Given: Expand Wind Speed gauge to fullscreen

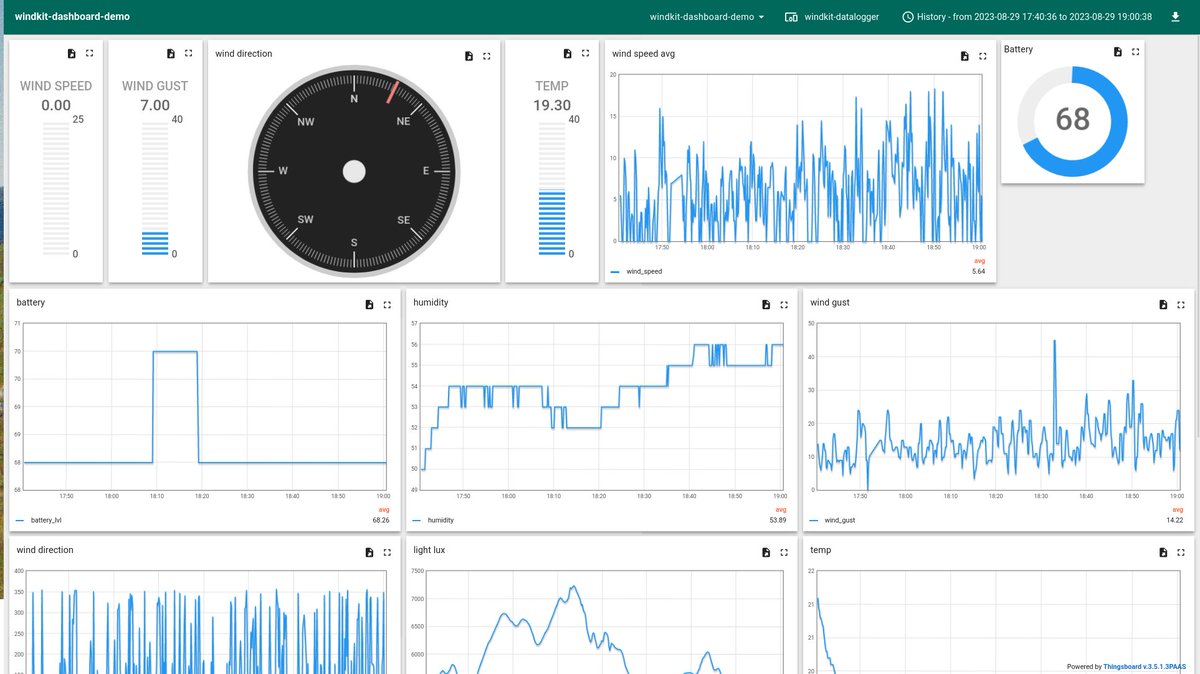Looking at the screenshot, I should click(x=89, y=54).
